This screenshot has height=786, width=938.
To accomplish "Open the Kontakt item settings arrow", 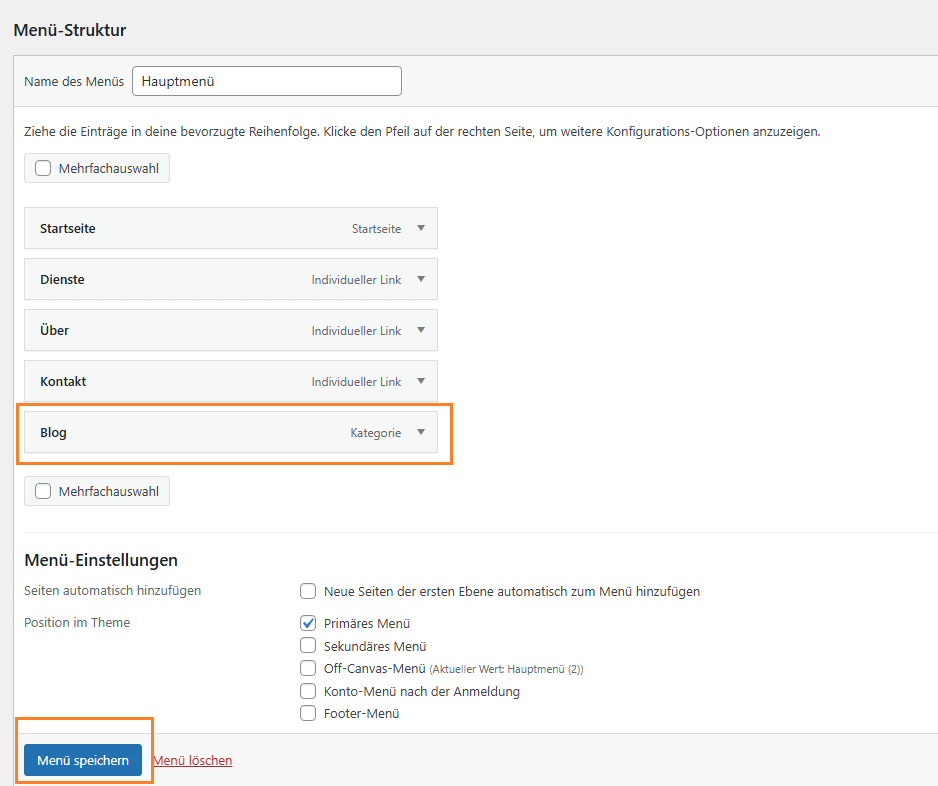I will [423, 381].
